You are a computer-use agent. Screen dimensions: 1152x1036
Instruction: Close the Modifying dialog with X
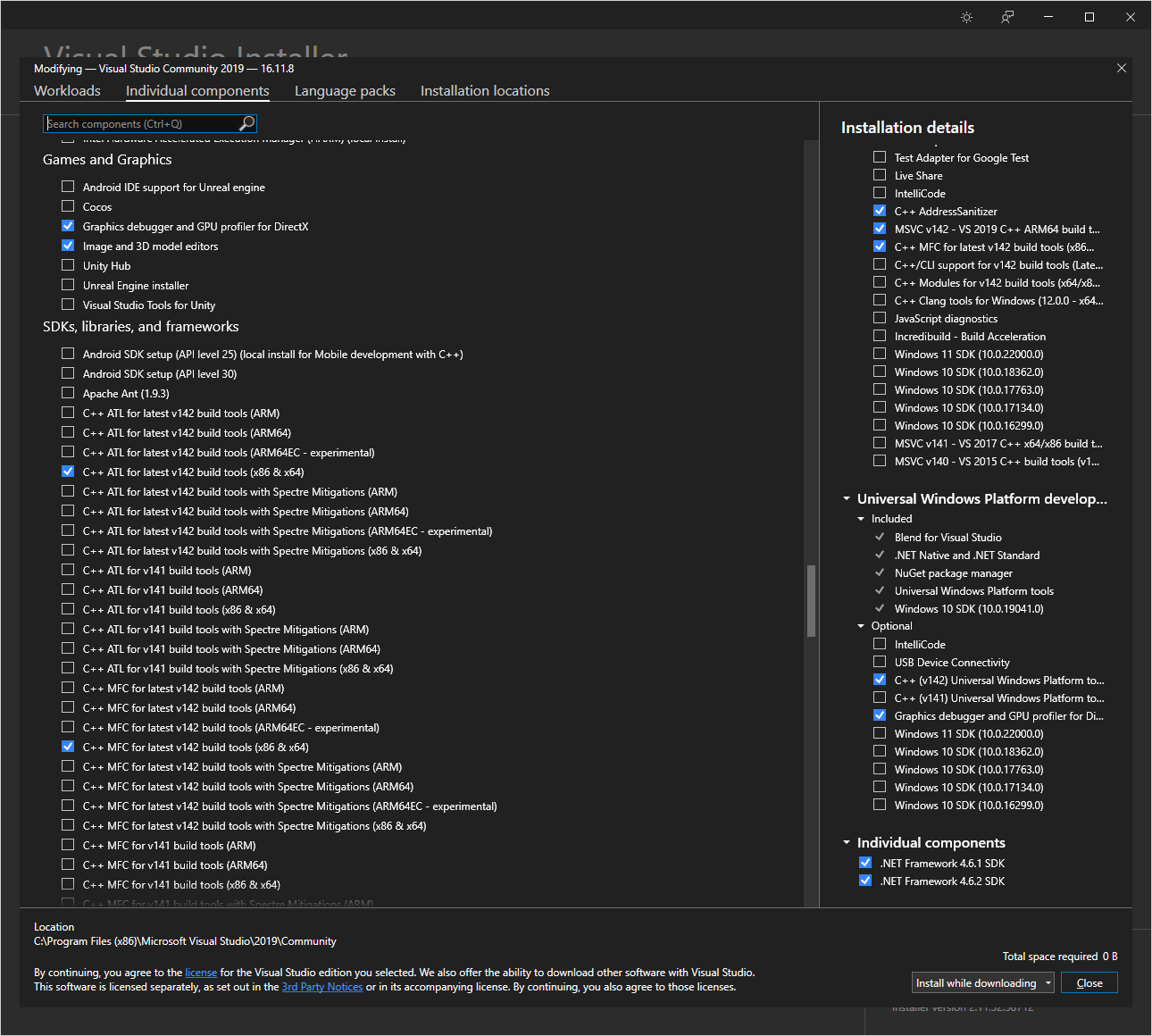(x=1122, y=68)
